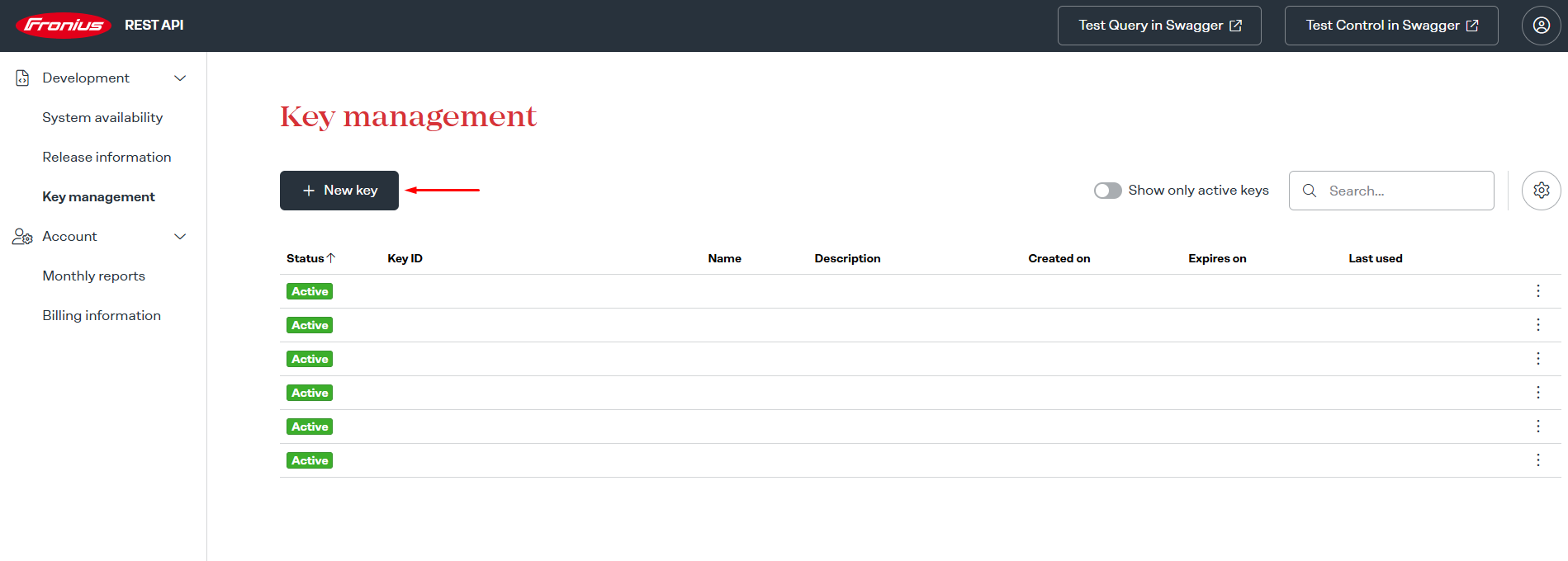Open three-dot menu for last key row
This screenshot has height=561, width=1568.
pyautogui.click(x=1537, y=460)
